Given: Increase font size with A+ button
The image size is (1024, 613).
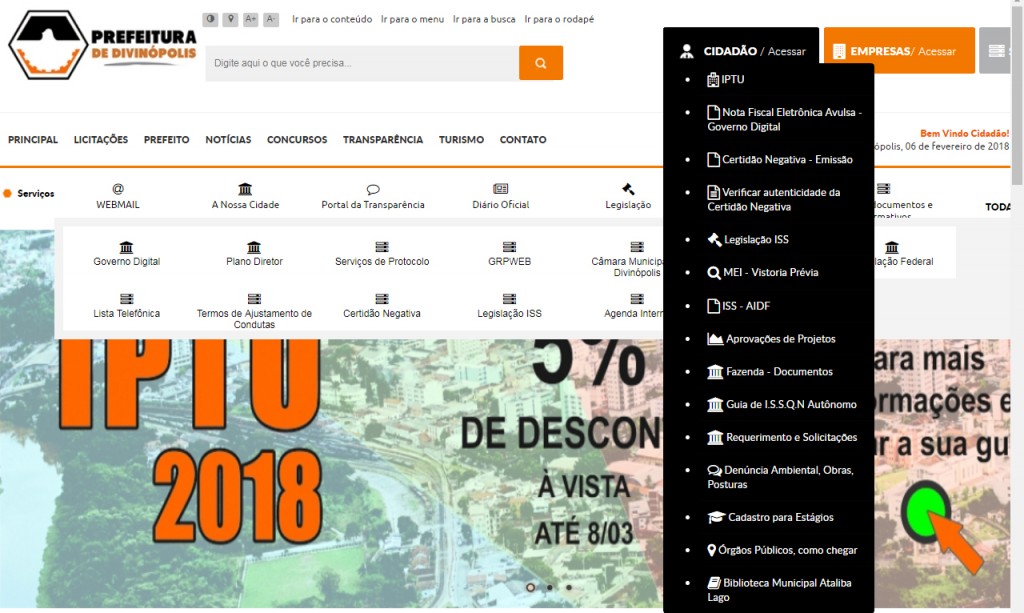Looking at the screenshot, I should pos(251,19).
